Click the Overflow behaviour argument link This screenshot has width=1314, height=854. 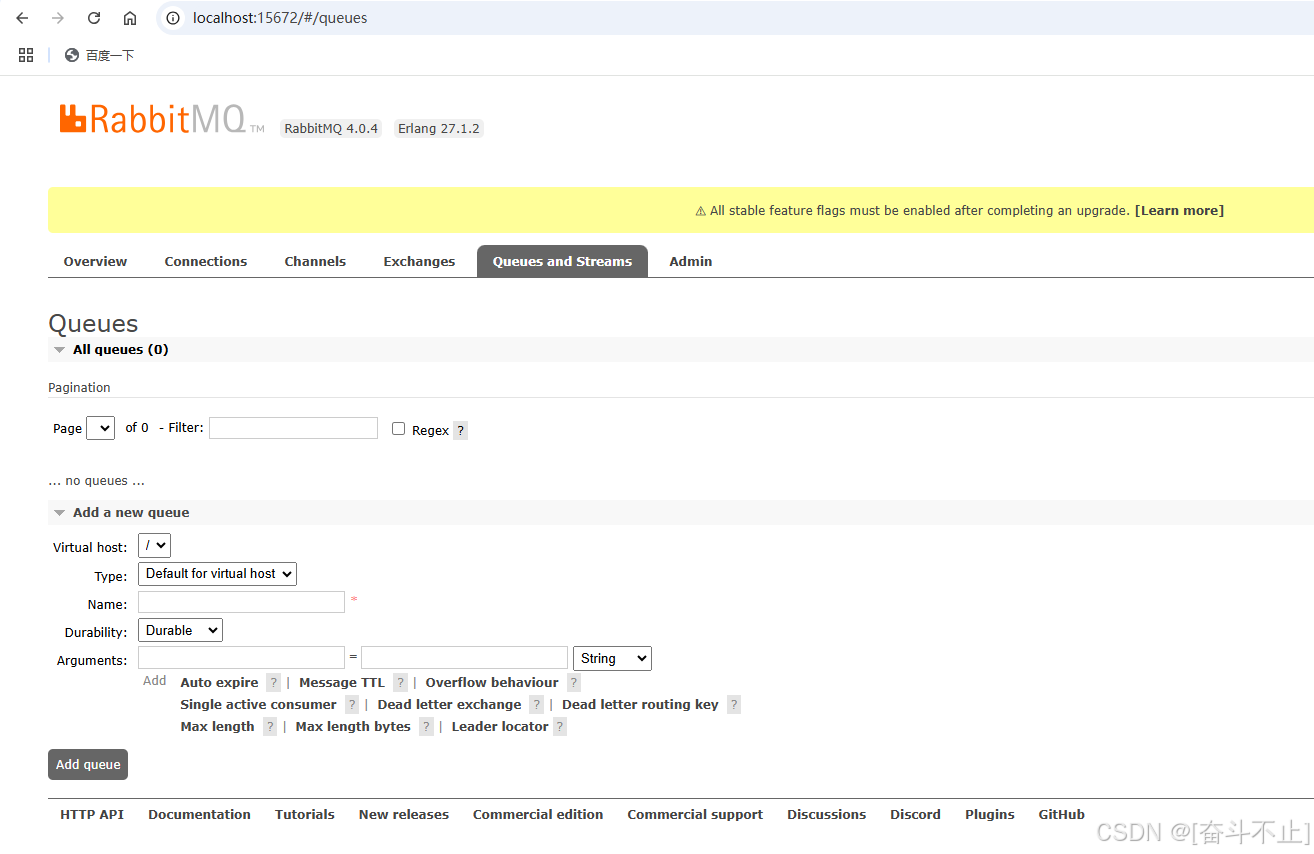[x=492, y=683]
